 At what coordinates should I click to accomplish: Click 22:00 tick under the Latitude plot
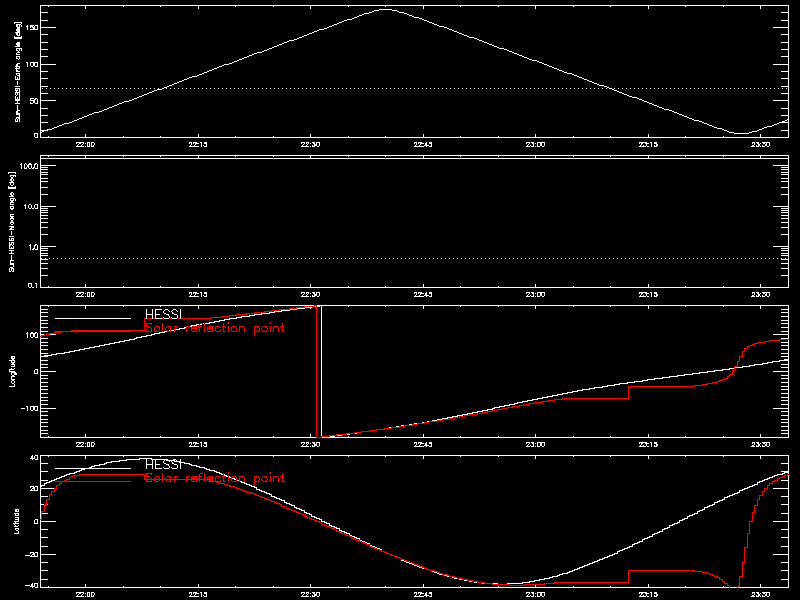[85, 595]
